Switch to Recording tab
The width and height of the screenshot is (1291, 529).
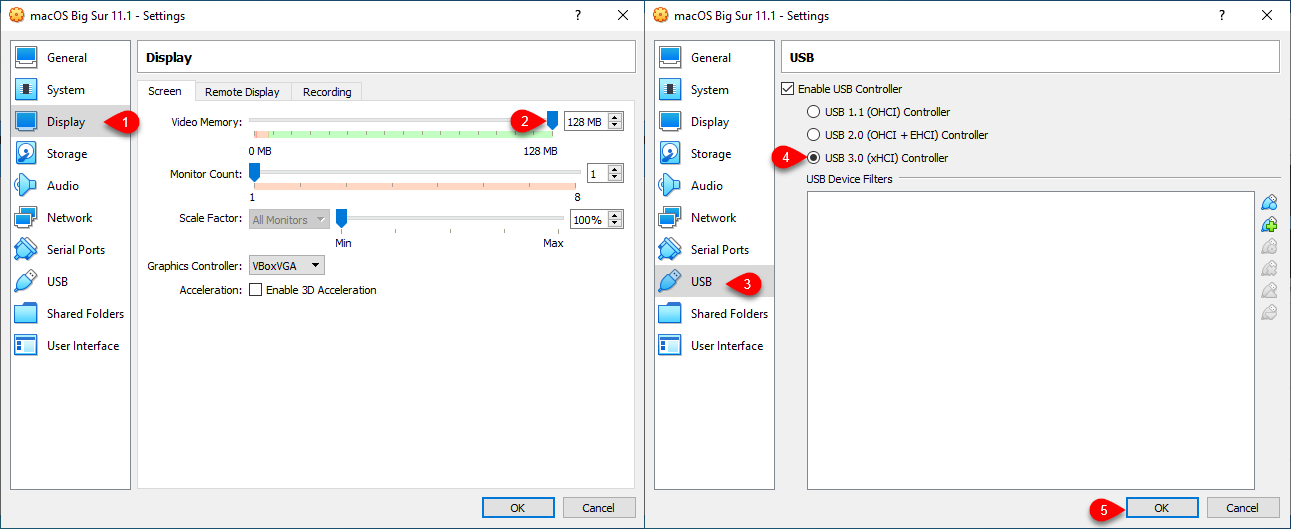[327, 92]
